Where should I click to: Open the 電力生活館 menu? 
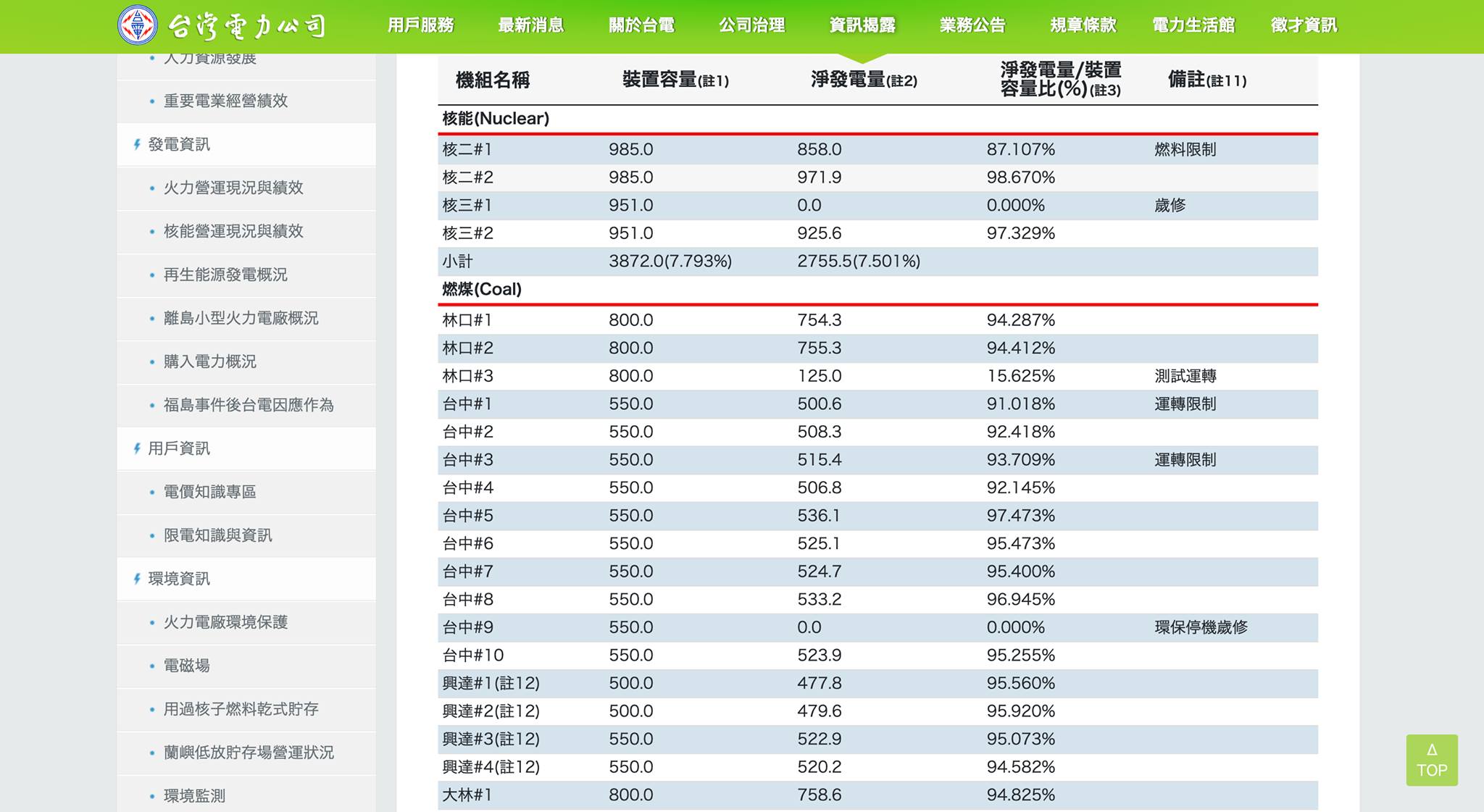click(x=1193, y=25)
